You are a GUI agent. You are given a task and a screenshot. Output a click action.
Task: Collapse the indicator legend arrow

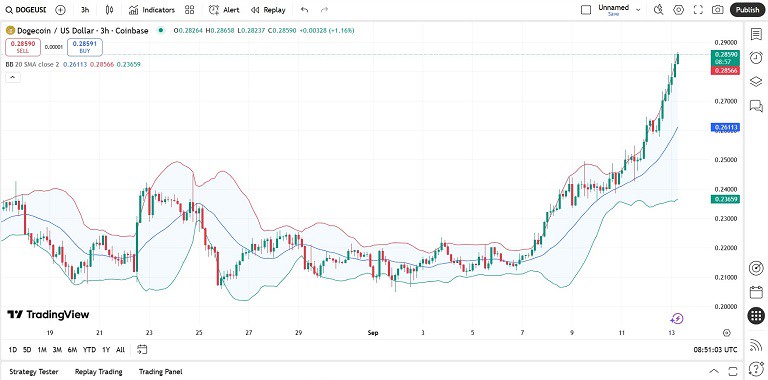pos(13,77)
